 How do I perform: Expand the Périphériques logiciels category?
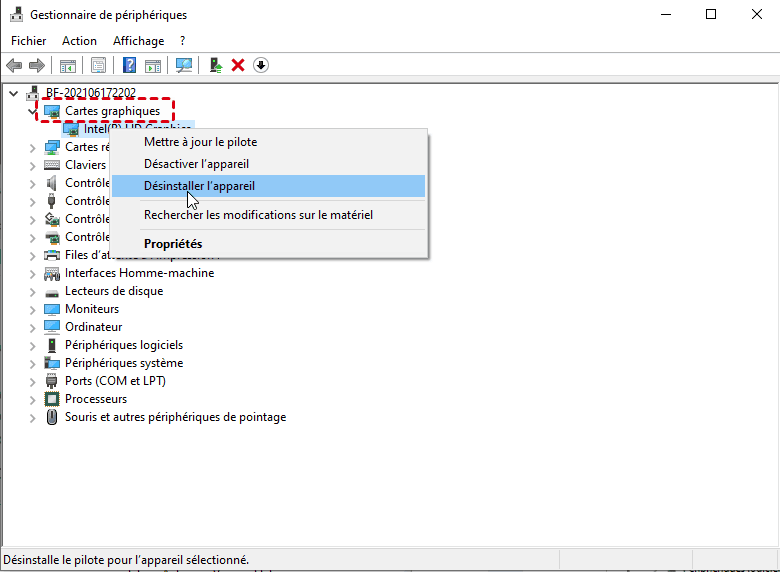(32, 346)
